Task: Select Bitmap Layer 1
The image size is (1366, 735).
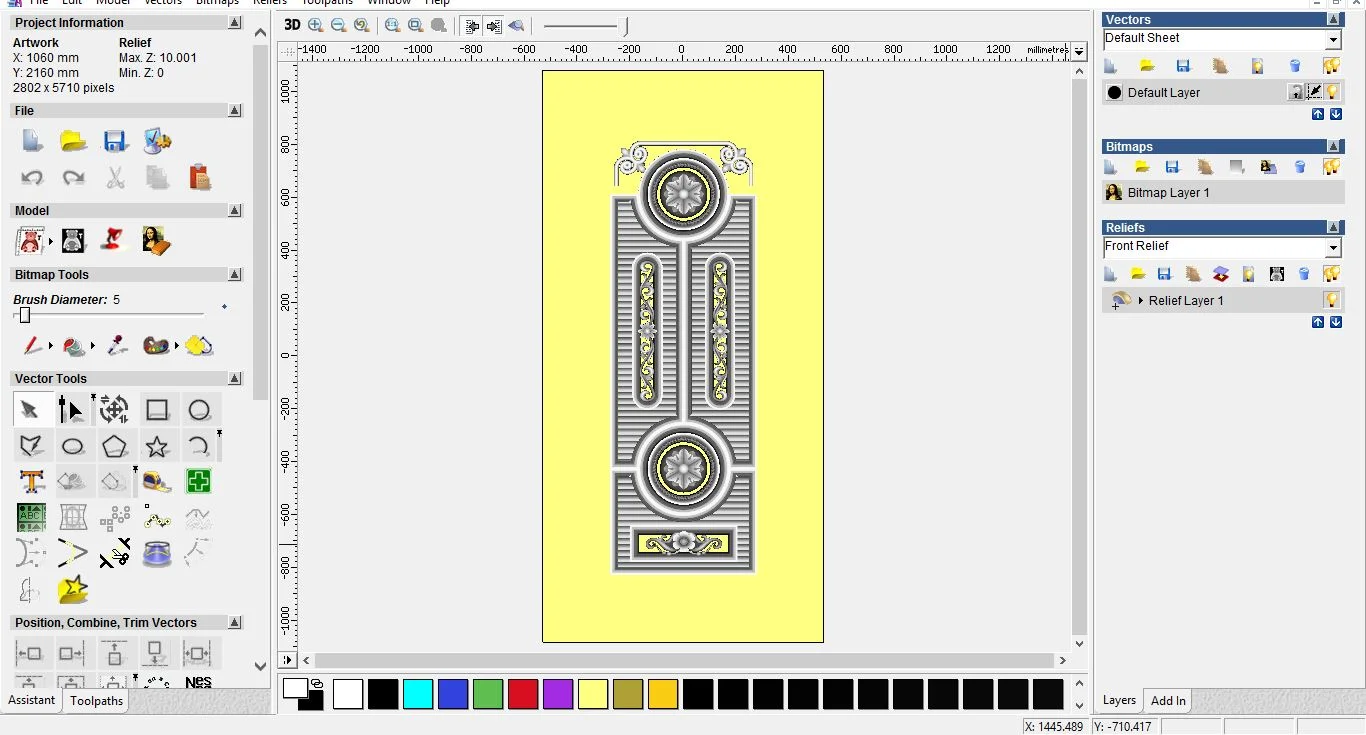Action: click(x=1168, y=193)
